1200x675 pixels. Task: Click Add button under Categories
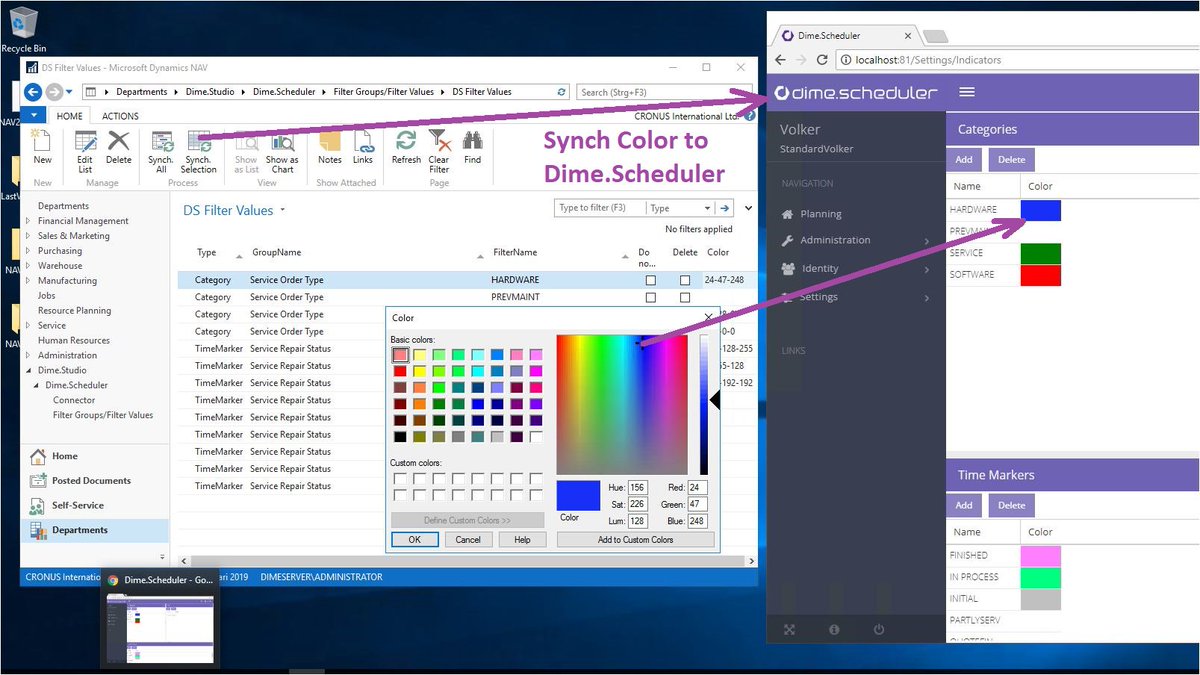point(964,159)
